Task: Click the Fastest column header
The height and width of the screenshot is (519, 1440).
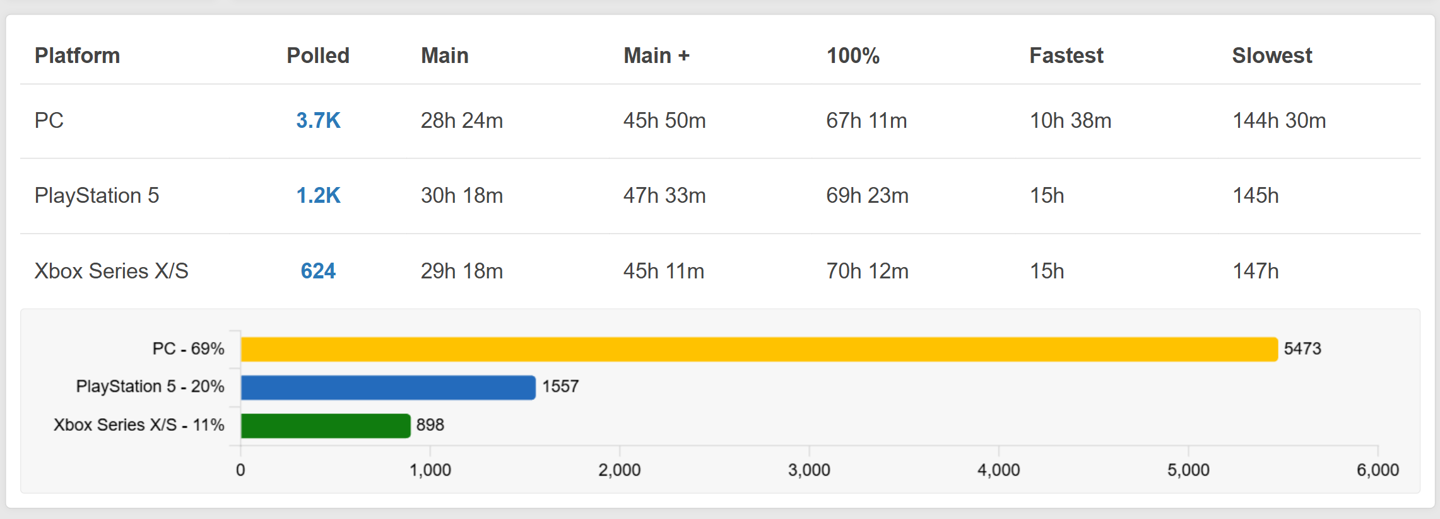Action: point(1066,56)
